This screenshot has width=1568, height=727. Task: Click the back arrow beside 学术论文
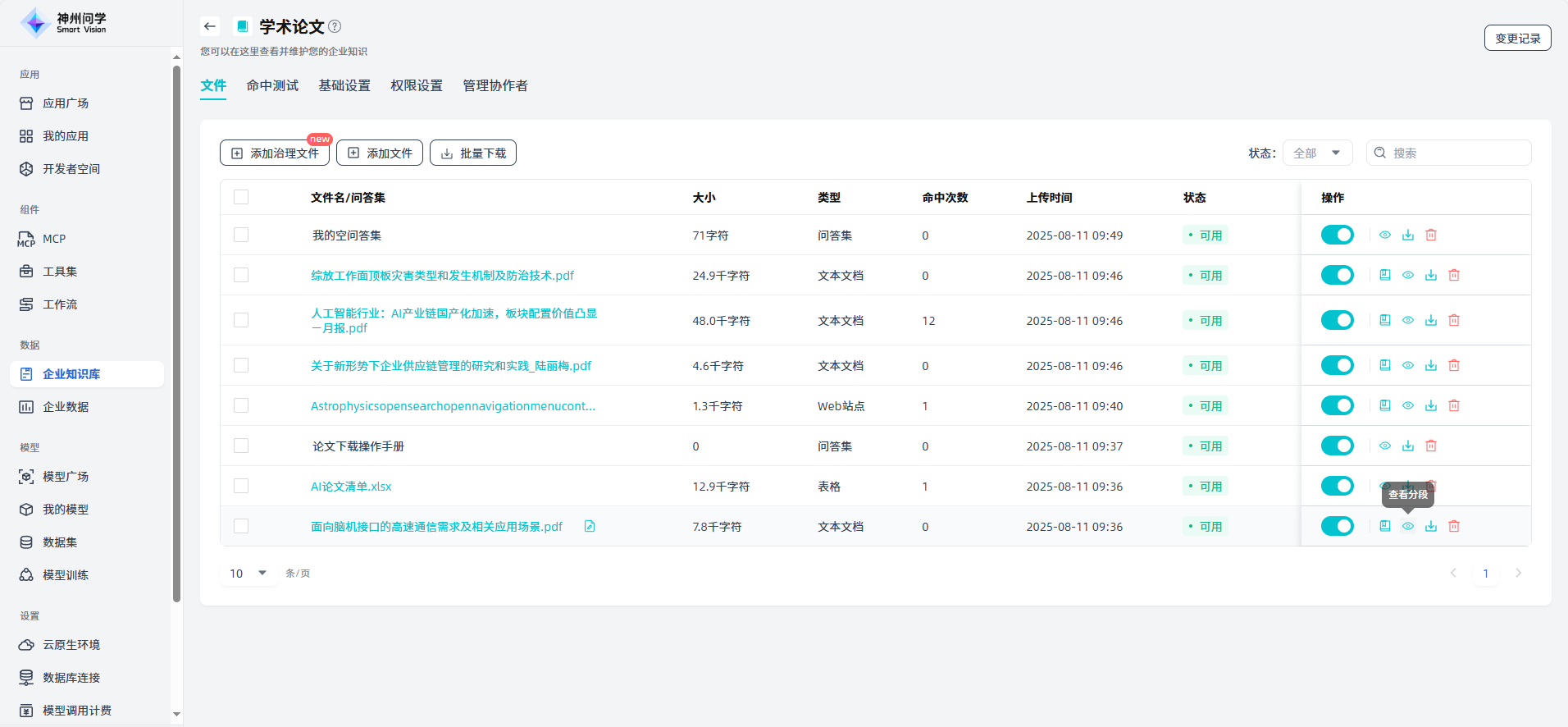[210, 26]
